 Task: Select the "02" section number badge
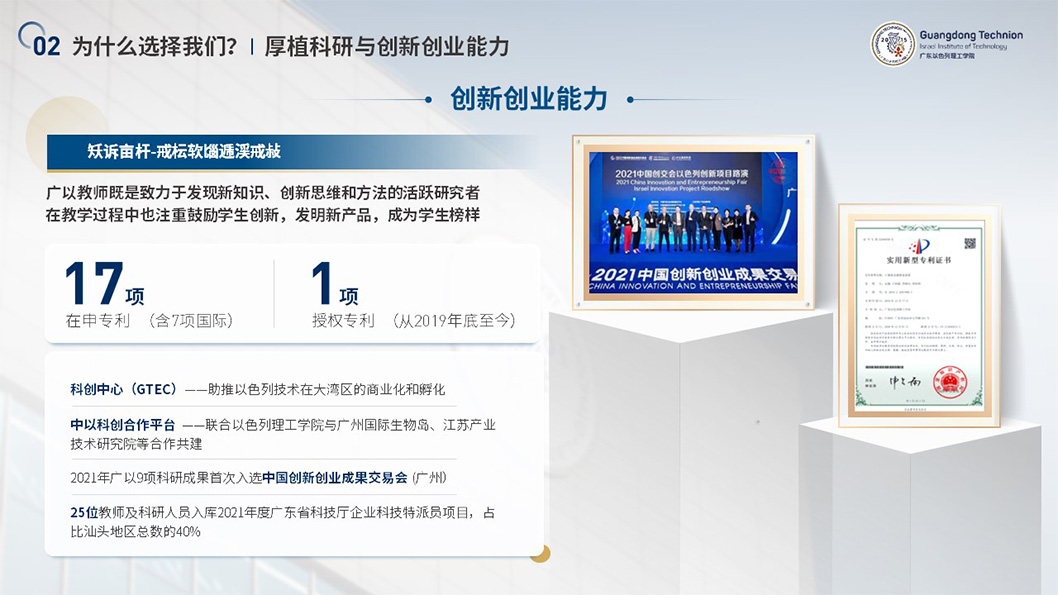tap(43, 42)
